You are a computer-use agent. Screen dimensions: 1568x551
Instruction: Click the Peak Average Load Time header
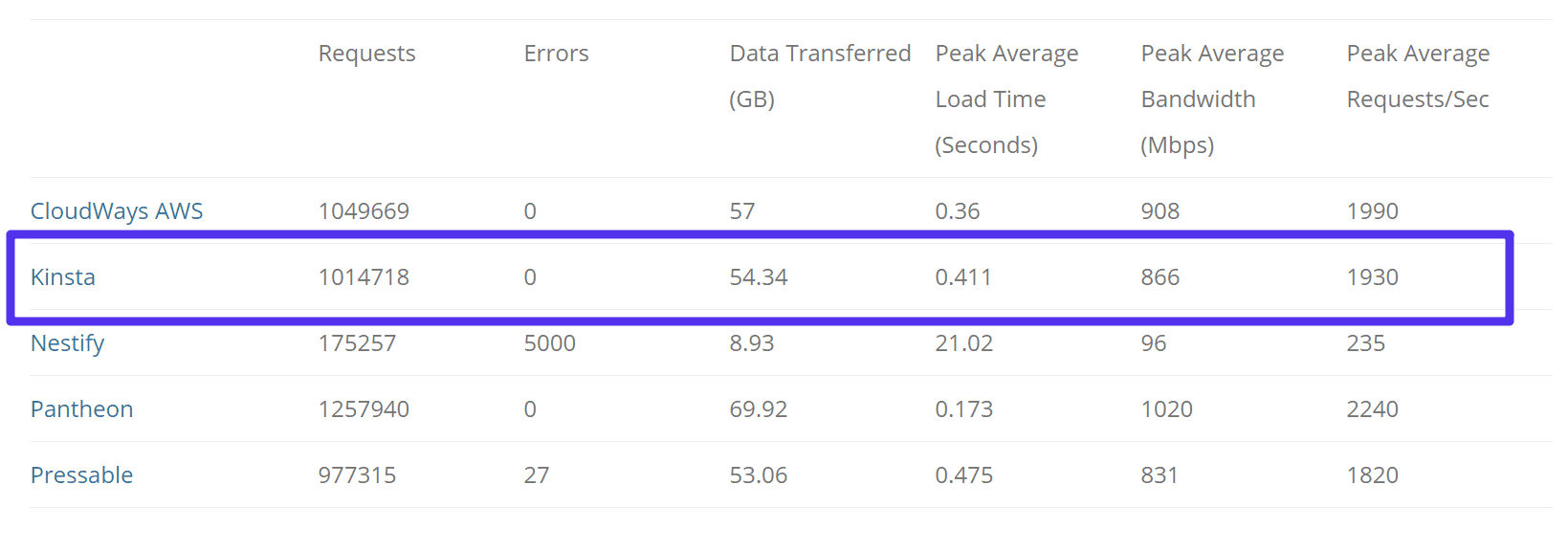pos(1006,99)
